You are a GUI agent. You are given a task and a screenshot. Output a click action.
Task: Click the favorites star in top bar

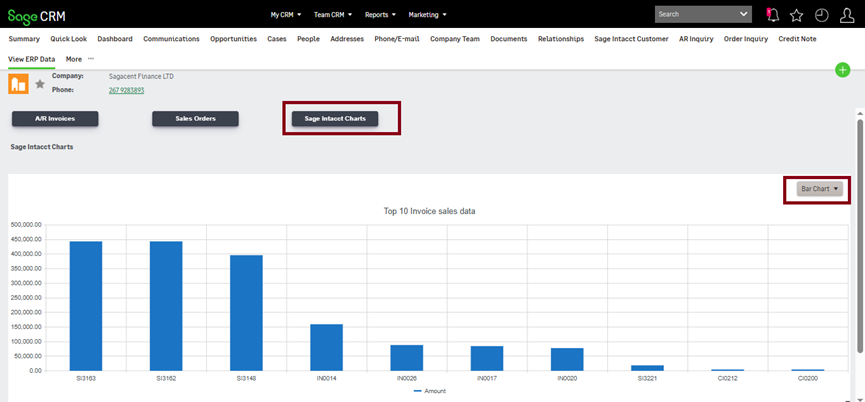click(796, 15)
